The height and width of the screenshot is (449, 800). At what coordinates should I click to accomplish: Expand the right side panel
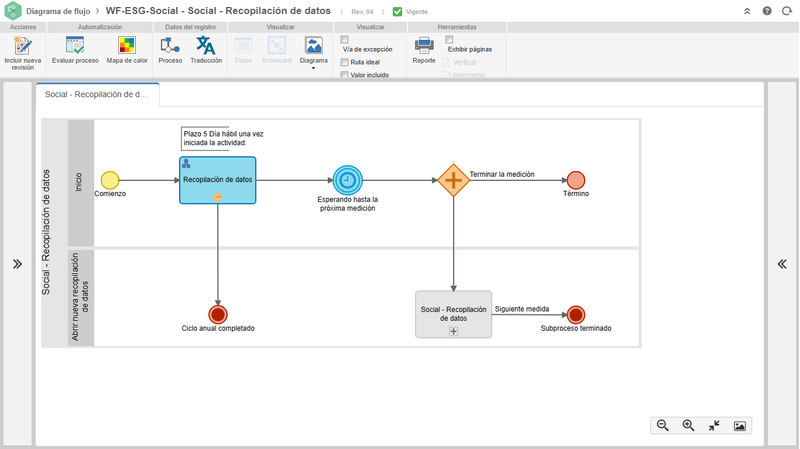point(782,264)
